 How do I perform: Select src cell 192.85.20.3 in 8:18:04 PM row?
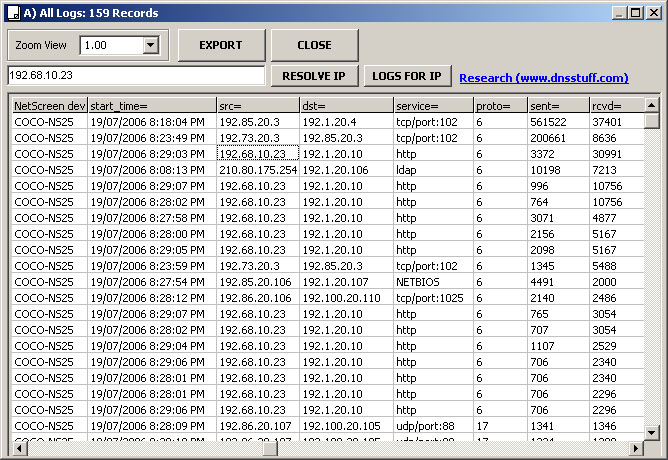[x=258, y=122]
